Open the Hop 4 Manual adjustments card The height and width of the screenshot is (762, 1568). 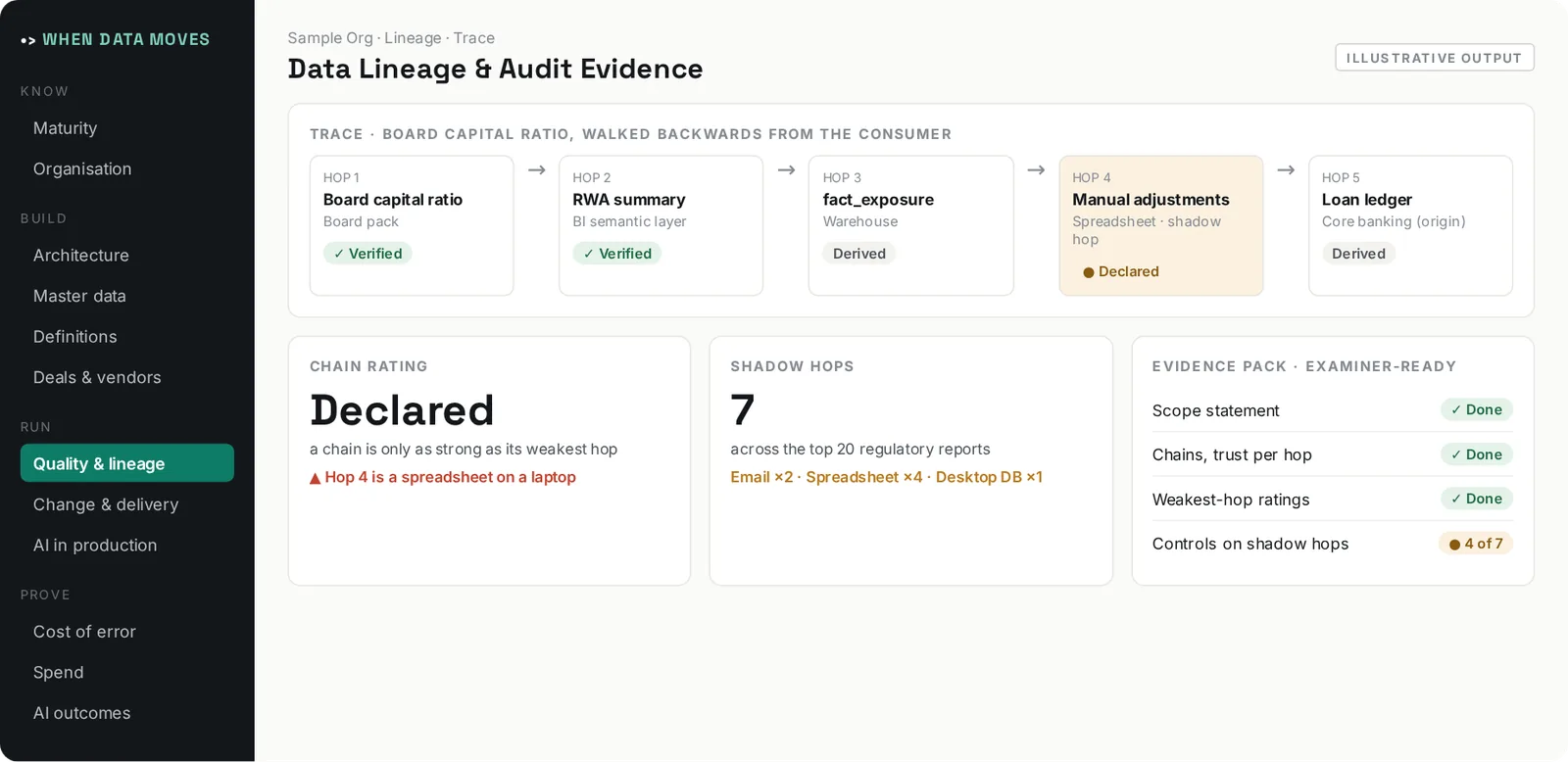pos(1161,225)
